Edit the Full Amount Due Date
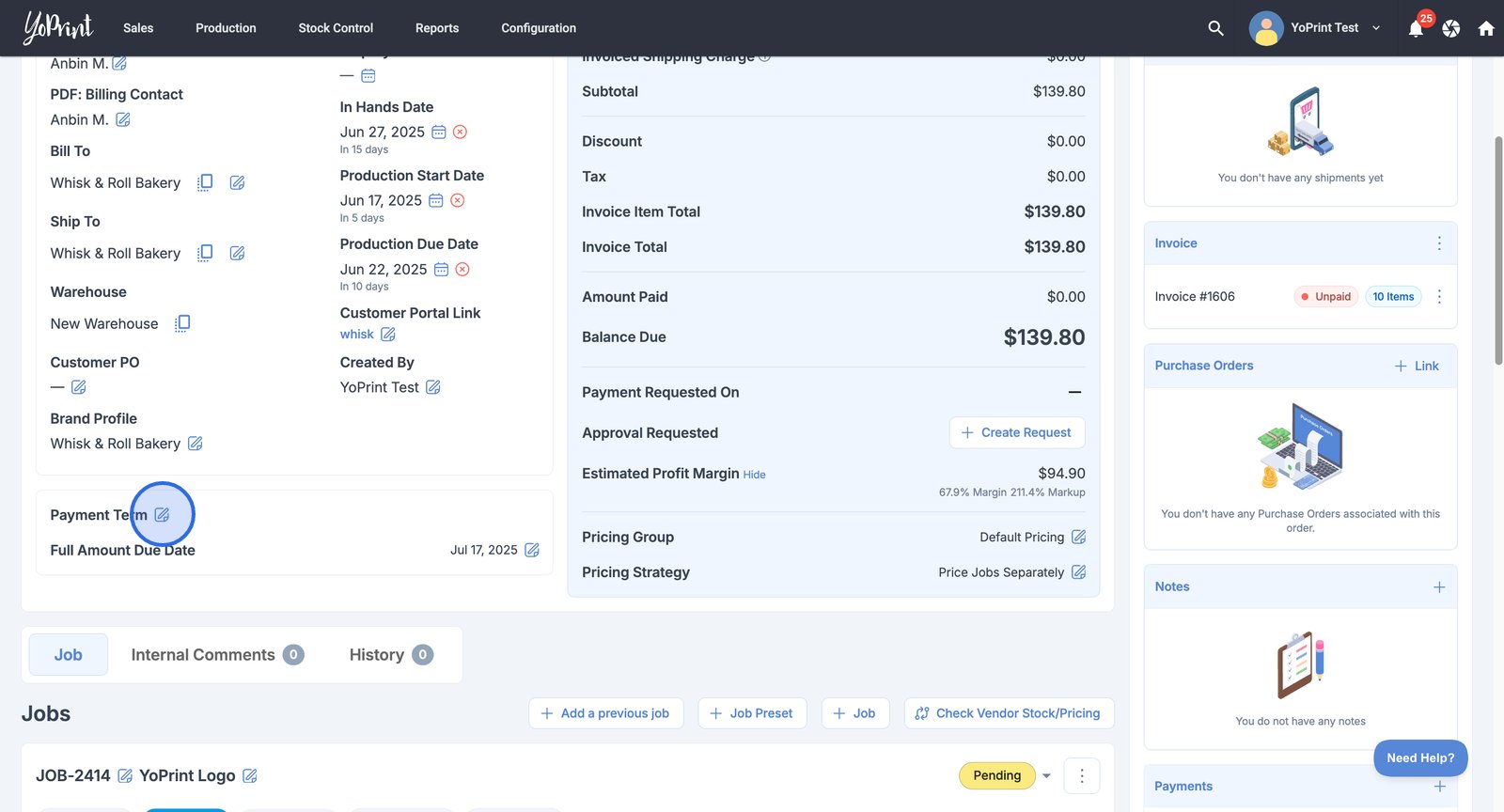 tap(532, 550)
